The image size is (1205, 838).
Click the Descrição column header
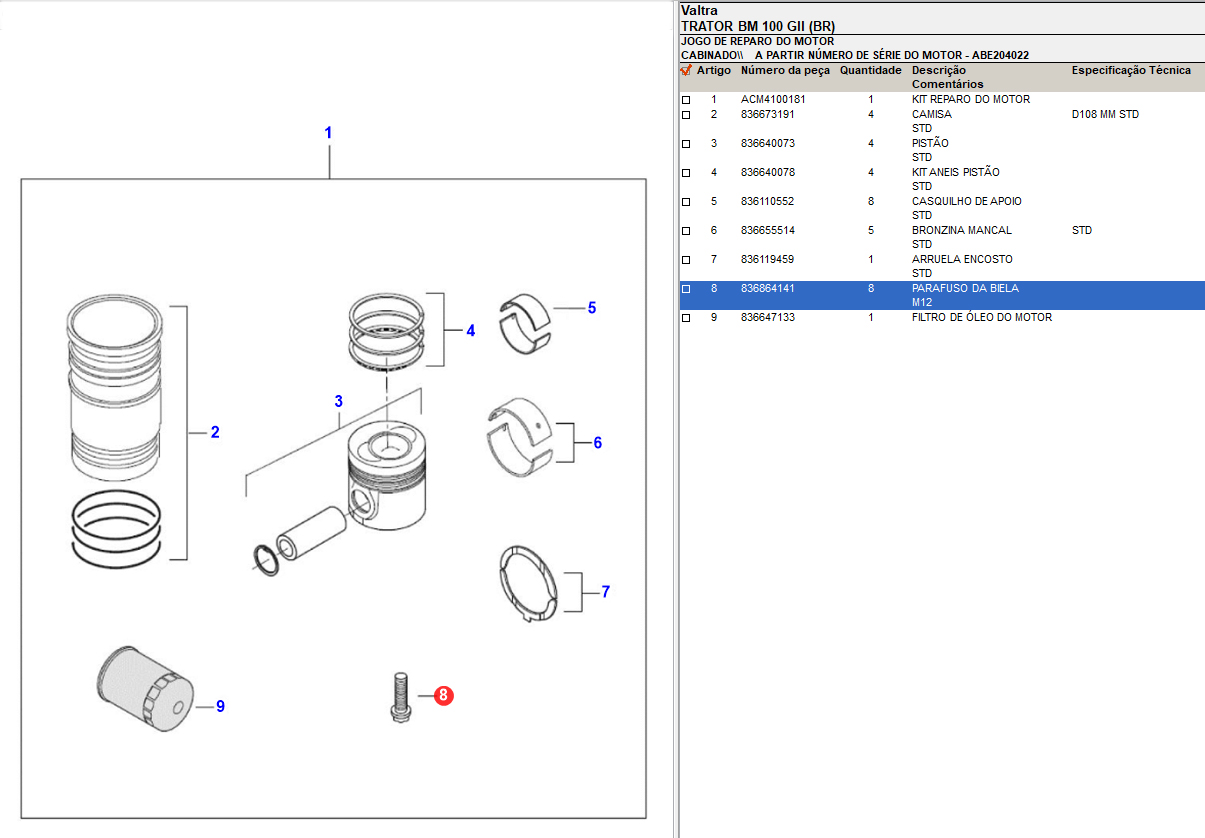coord(938,71)
